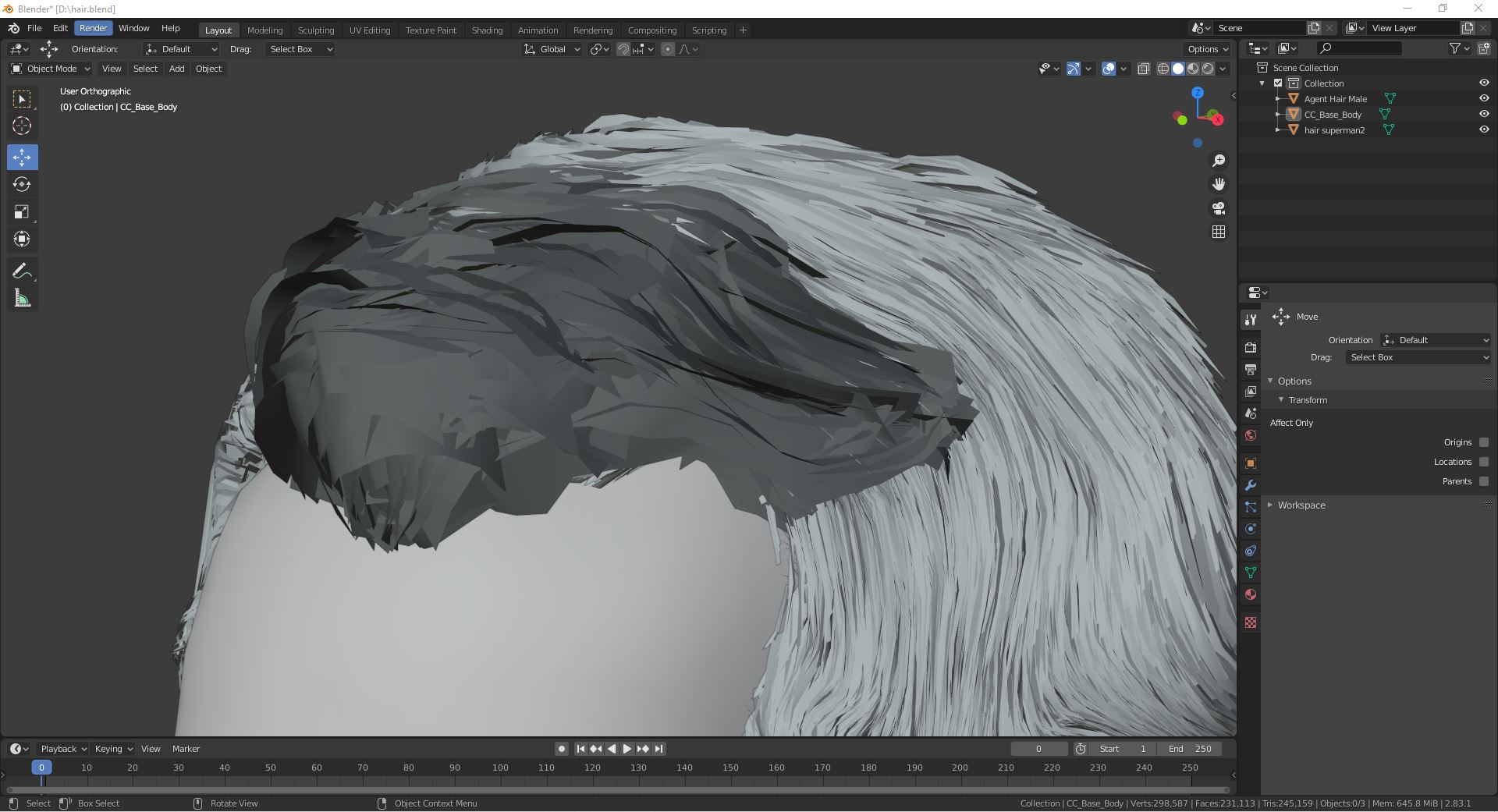Viewport: 1498px width, 812px height.
Task: Collapse the Collection tree arrow
Action: tap(1262, 83)
